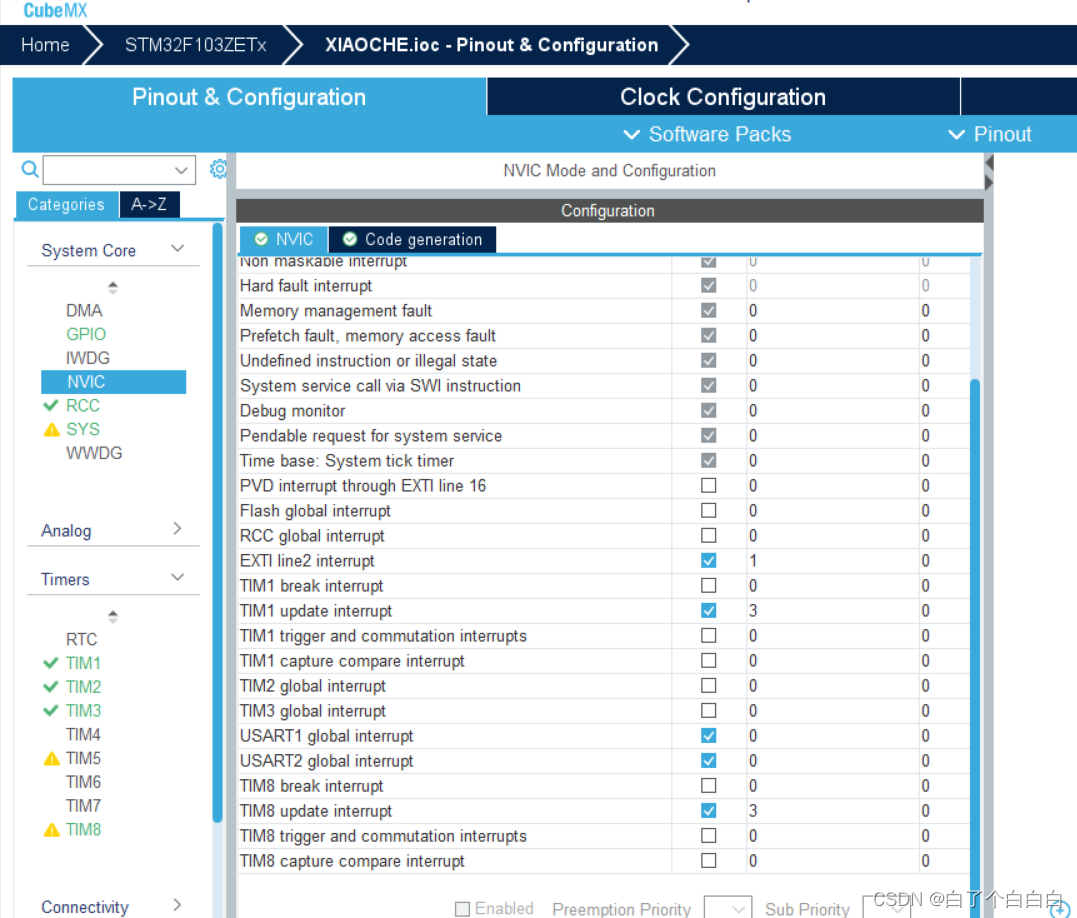The height and width of the screenshot is (918, 1077).
Task: Click the green check next to TIM3
Action: coord(50,711)
